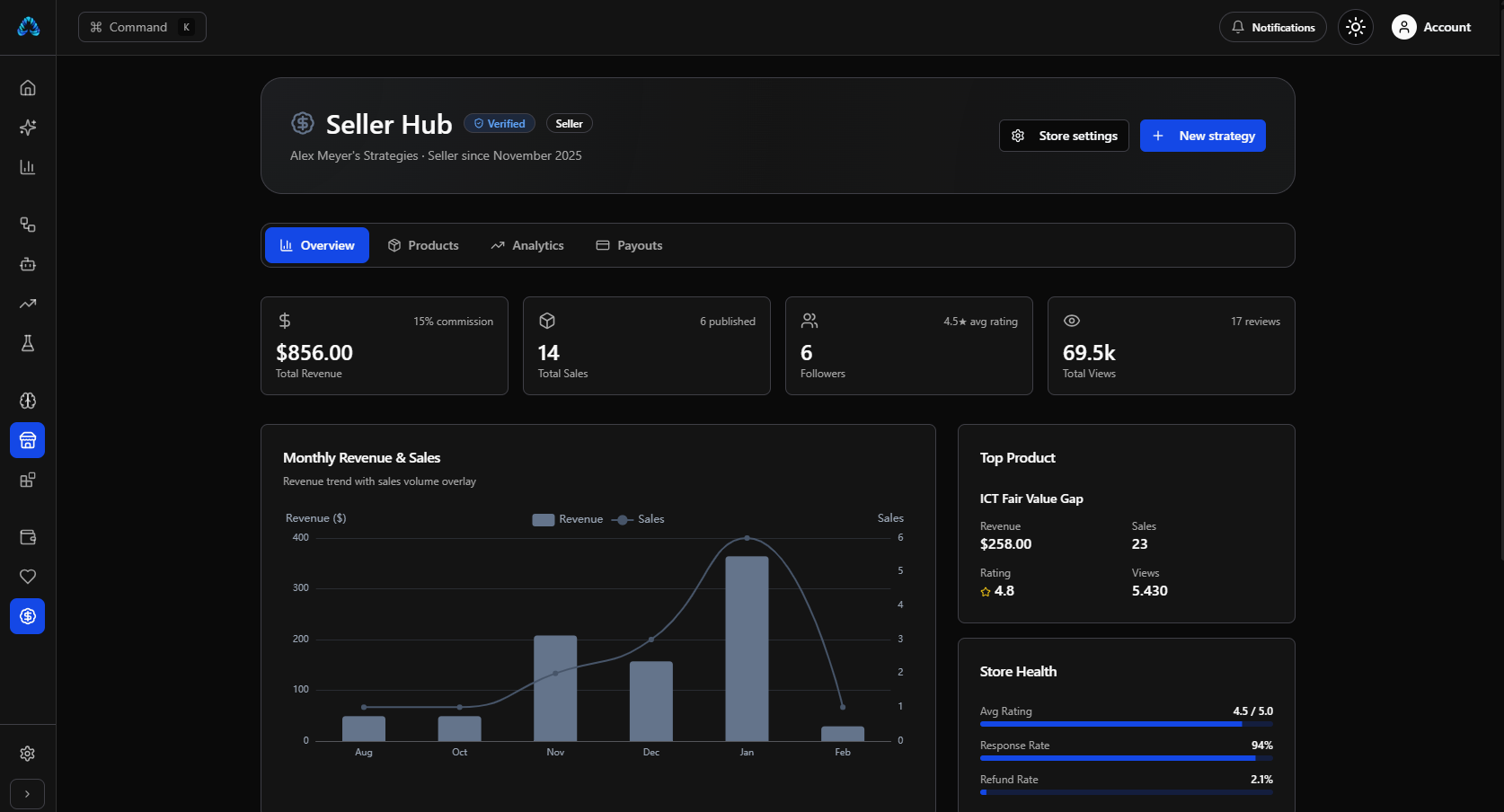Image resolution: width=1504 pixels, height=812 pixels.
Task: Open the Account menu
Action: (x=1432, y=27)
